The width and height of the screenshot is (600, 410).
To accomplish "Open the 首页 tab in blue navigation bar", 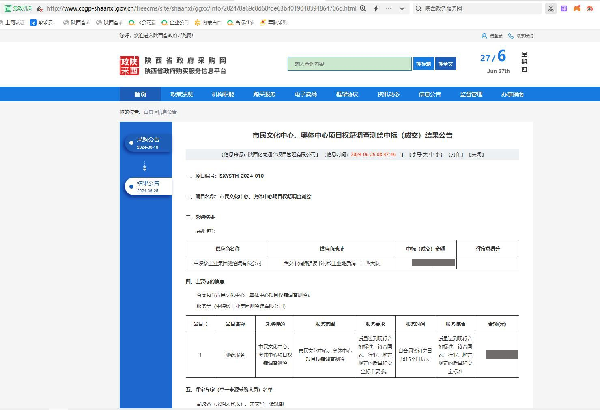I will pos(138,94).
